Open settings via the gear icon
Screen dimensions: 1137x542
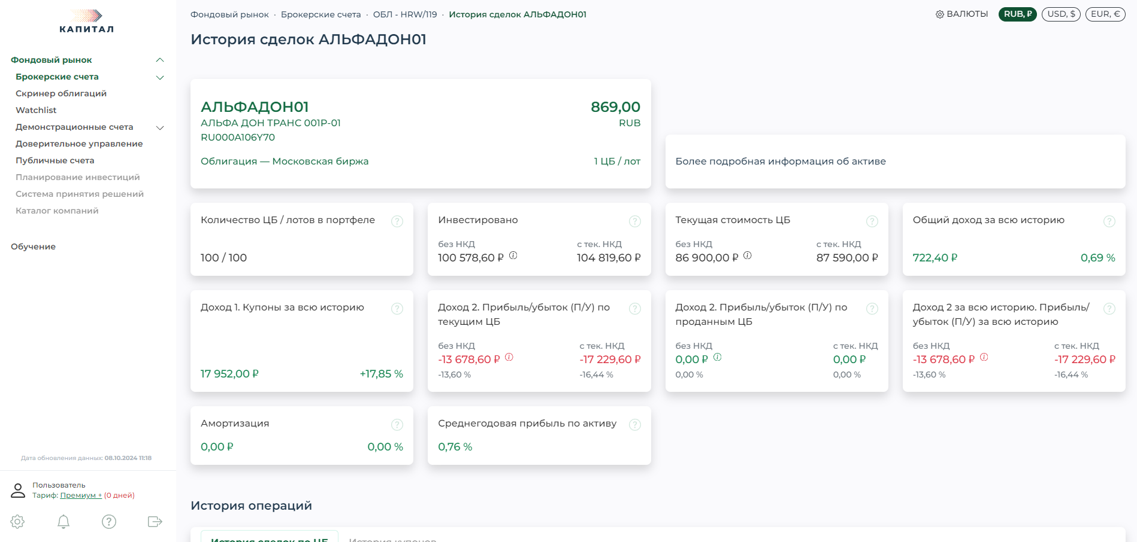(17, 521)
